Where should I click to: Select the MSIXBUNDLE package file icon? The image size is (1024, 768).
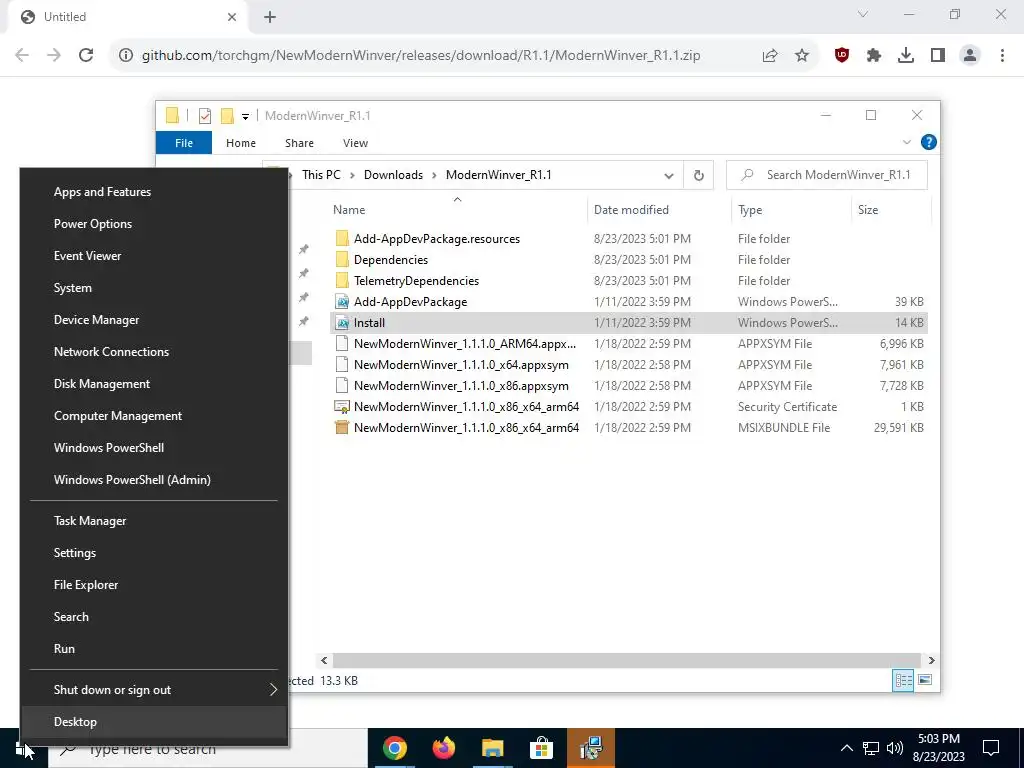[342, 428]
